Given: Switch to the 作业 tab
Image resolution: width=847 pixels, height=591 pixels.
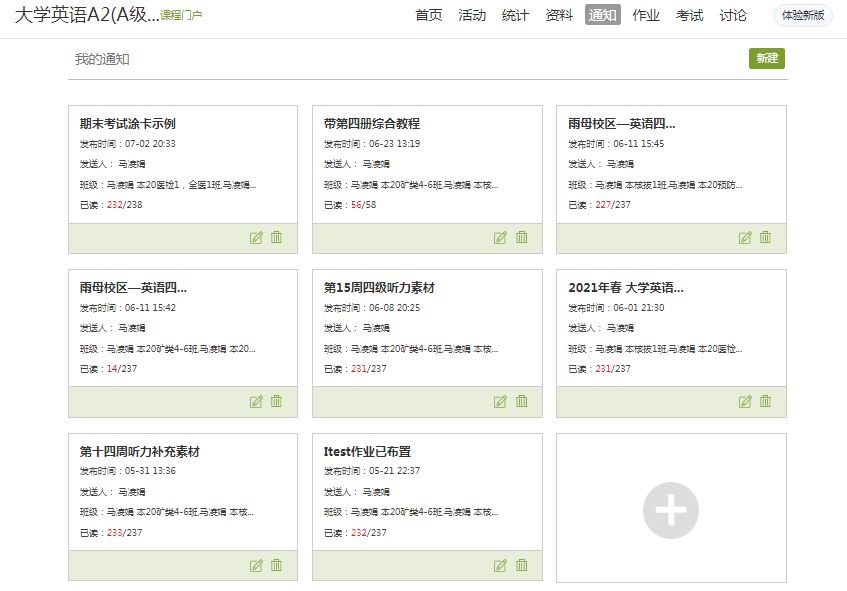Looking at the screenshot, I should pyautogui.click(x=646, y=15).
